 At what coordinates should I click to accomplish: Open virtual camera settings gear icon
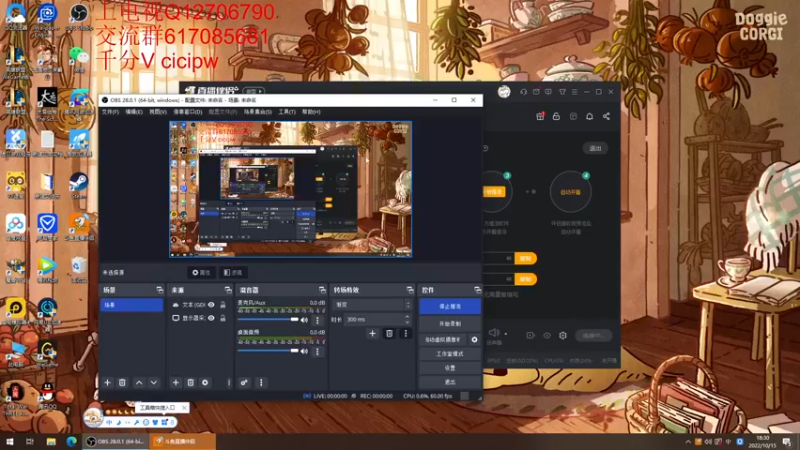[474, 339]
